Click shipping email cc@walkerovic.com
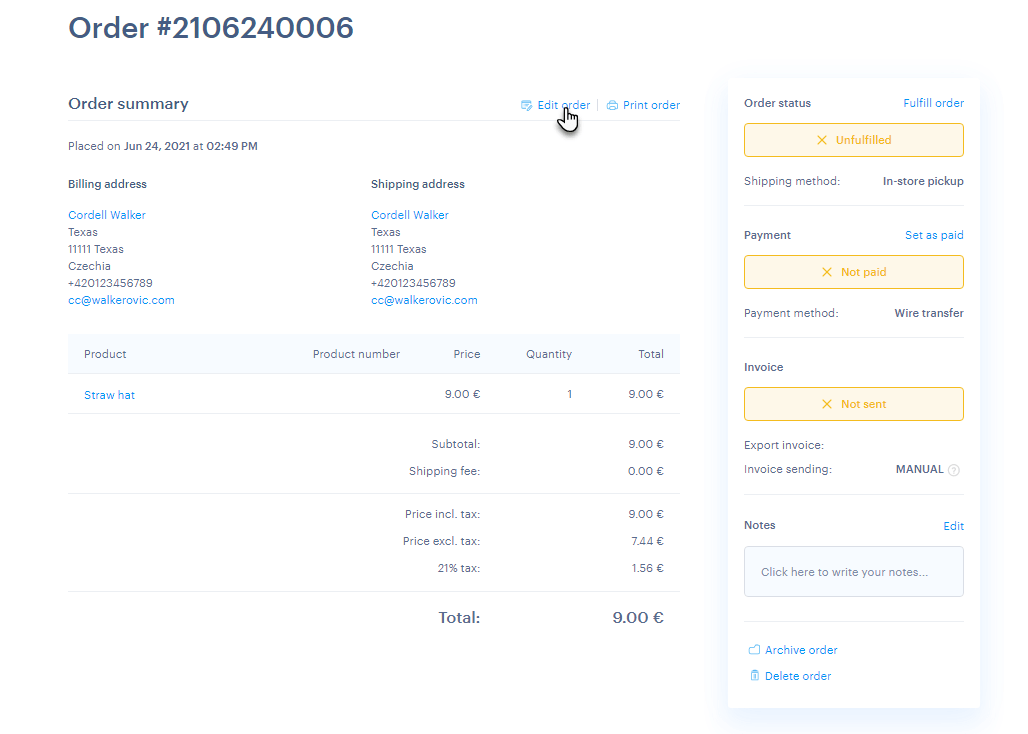 coord(424,300)
